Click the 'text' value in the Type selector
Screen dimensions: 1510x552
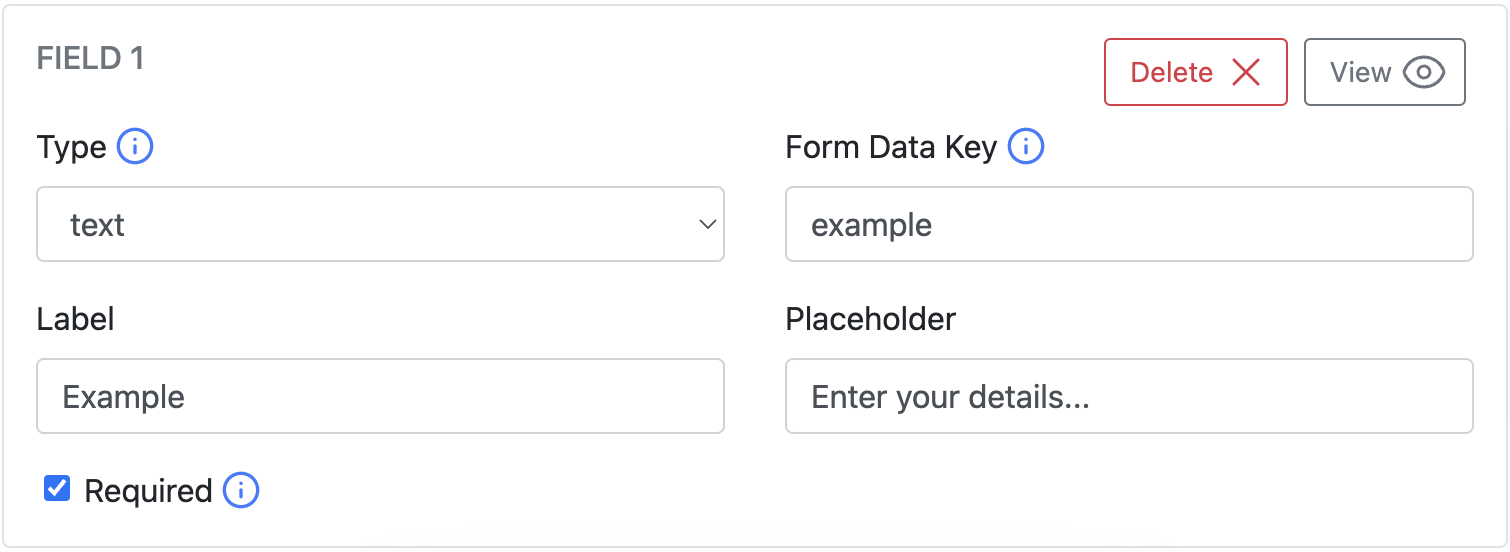click(x=97, y=225)
